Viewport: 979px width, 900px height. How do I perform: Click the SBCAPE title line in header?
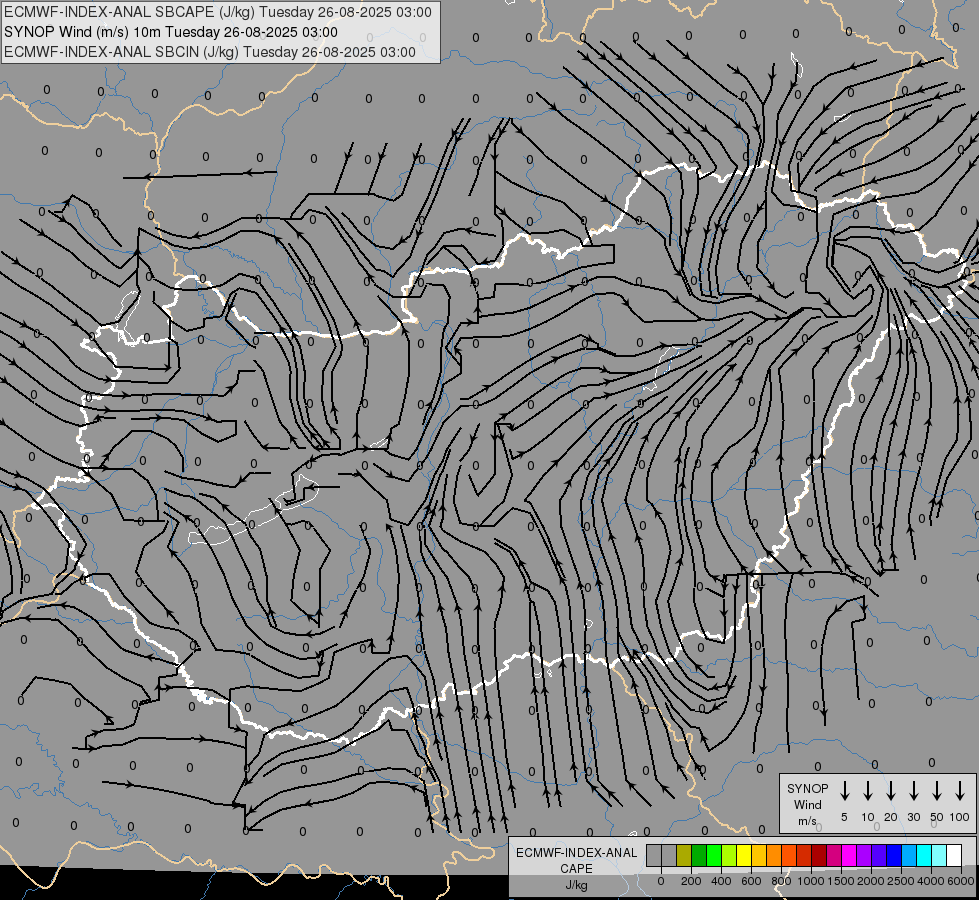[x=218, y=12]
